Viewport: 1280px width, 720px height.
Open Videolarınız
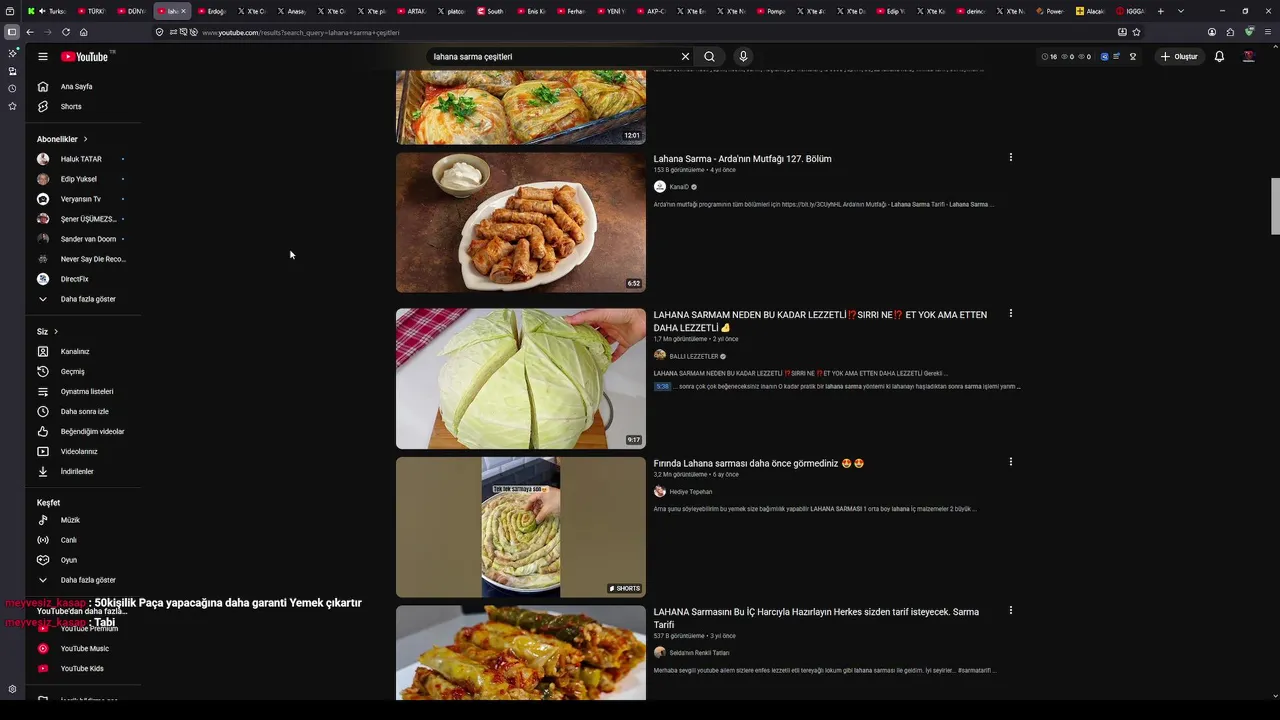click(x=83, y=452)
